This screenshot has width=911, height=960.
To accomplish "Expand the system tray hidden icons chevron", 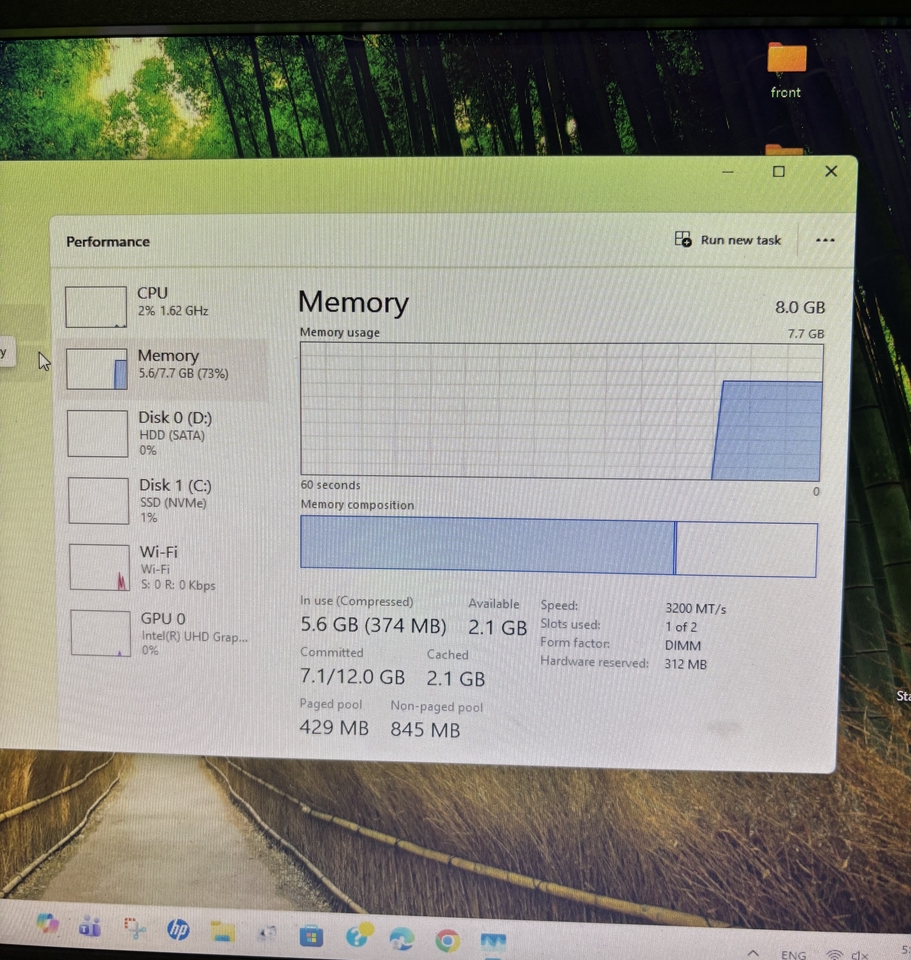I will click(x=753, y=954).
